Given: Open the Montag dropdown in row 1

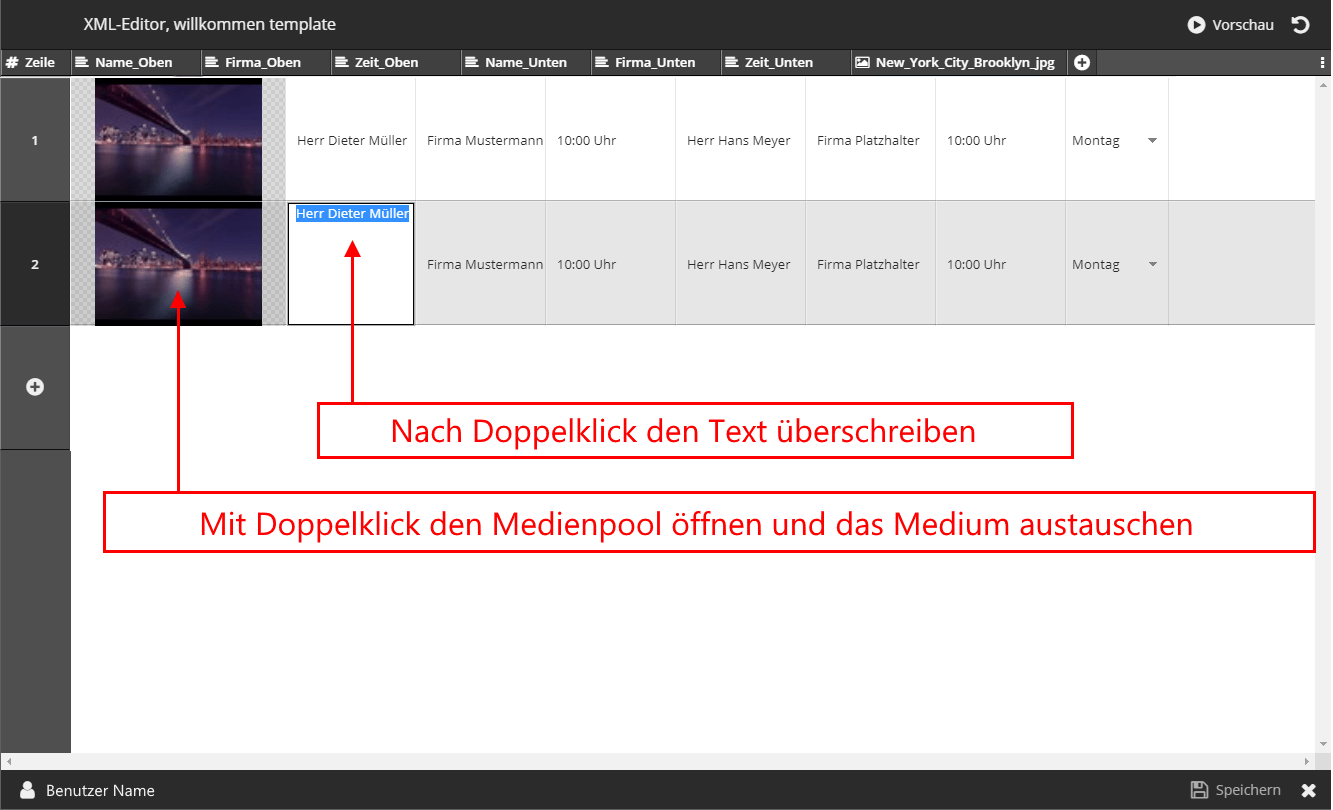Looking at the screenshot, I should (1152, 141).
